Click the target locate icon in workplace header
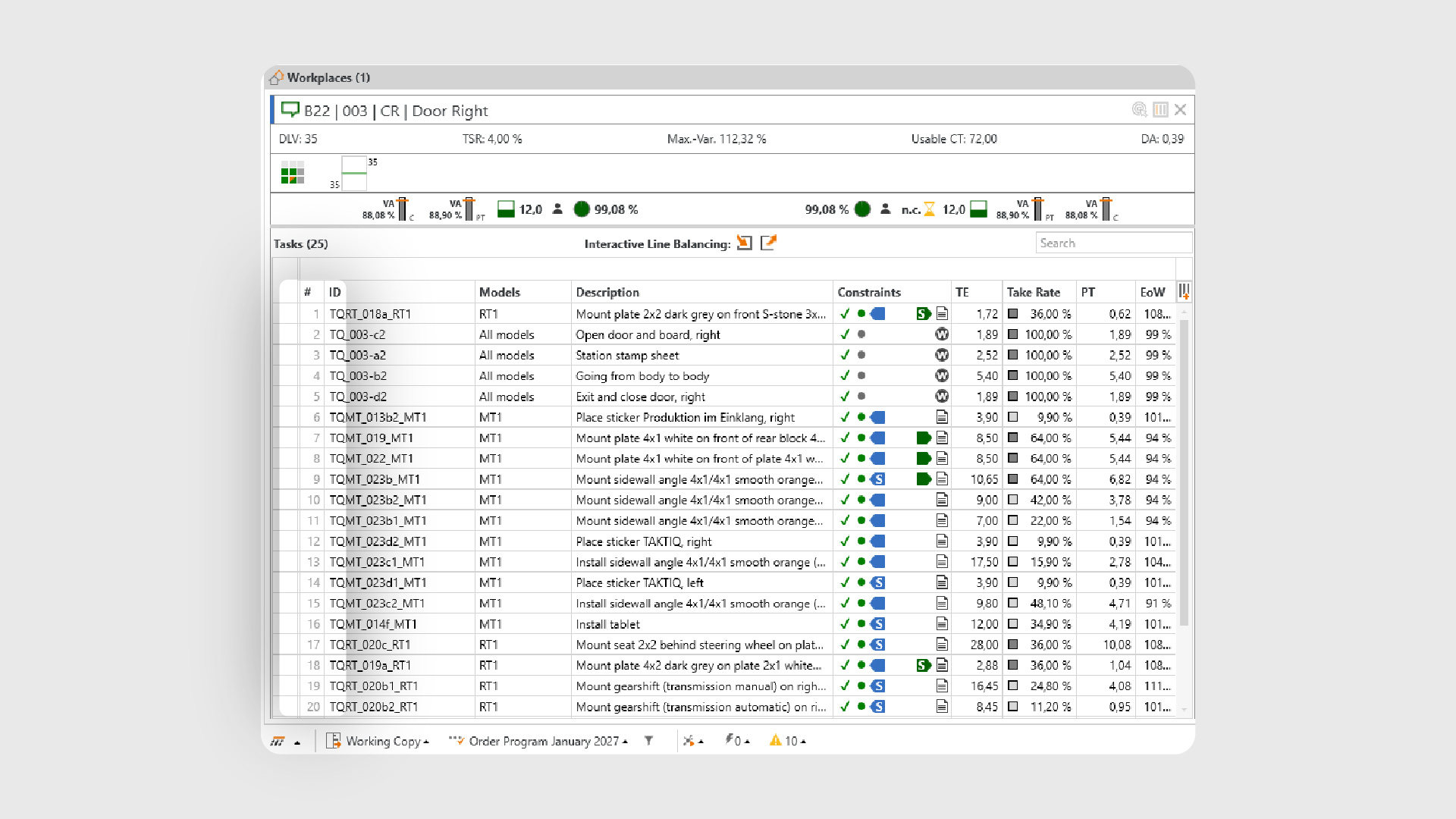Screen dimensions: 1456x819 tap(1139, 110)
